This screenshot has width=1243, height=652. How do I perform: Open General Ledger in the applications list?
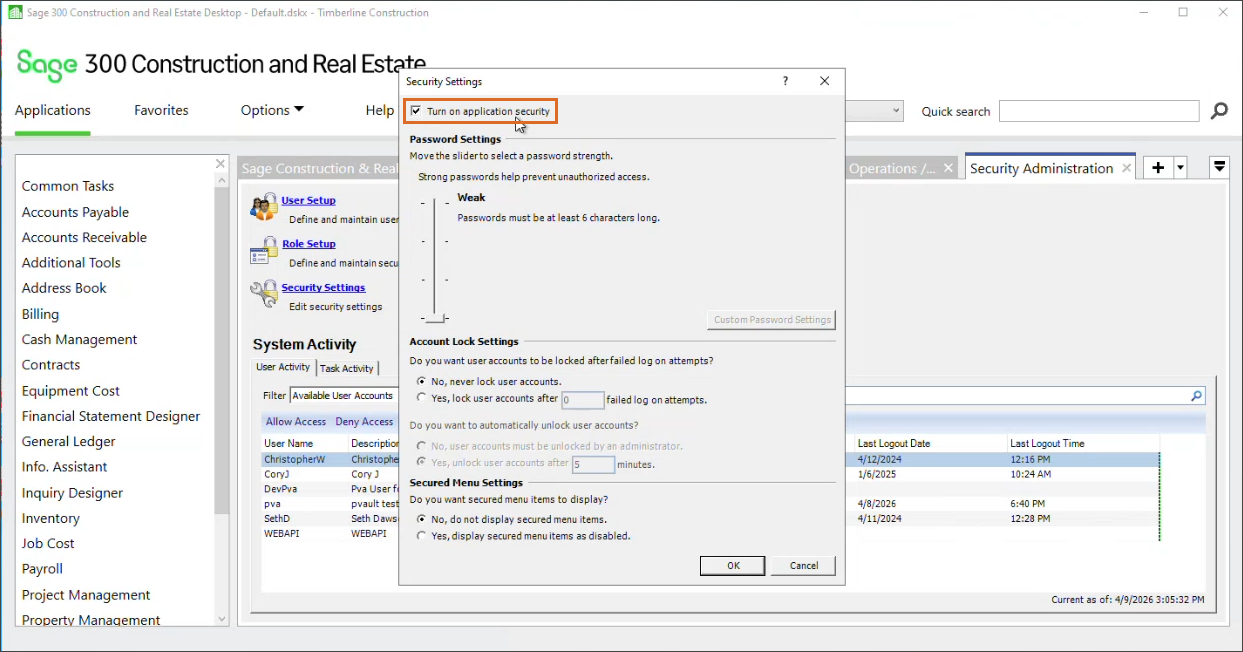coord(69,441)
